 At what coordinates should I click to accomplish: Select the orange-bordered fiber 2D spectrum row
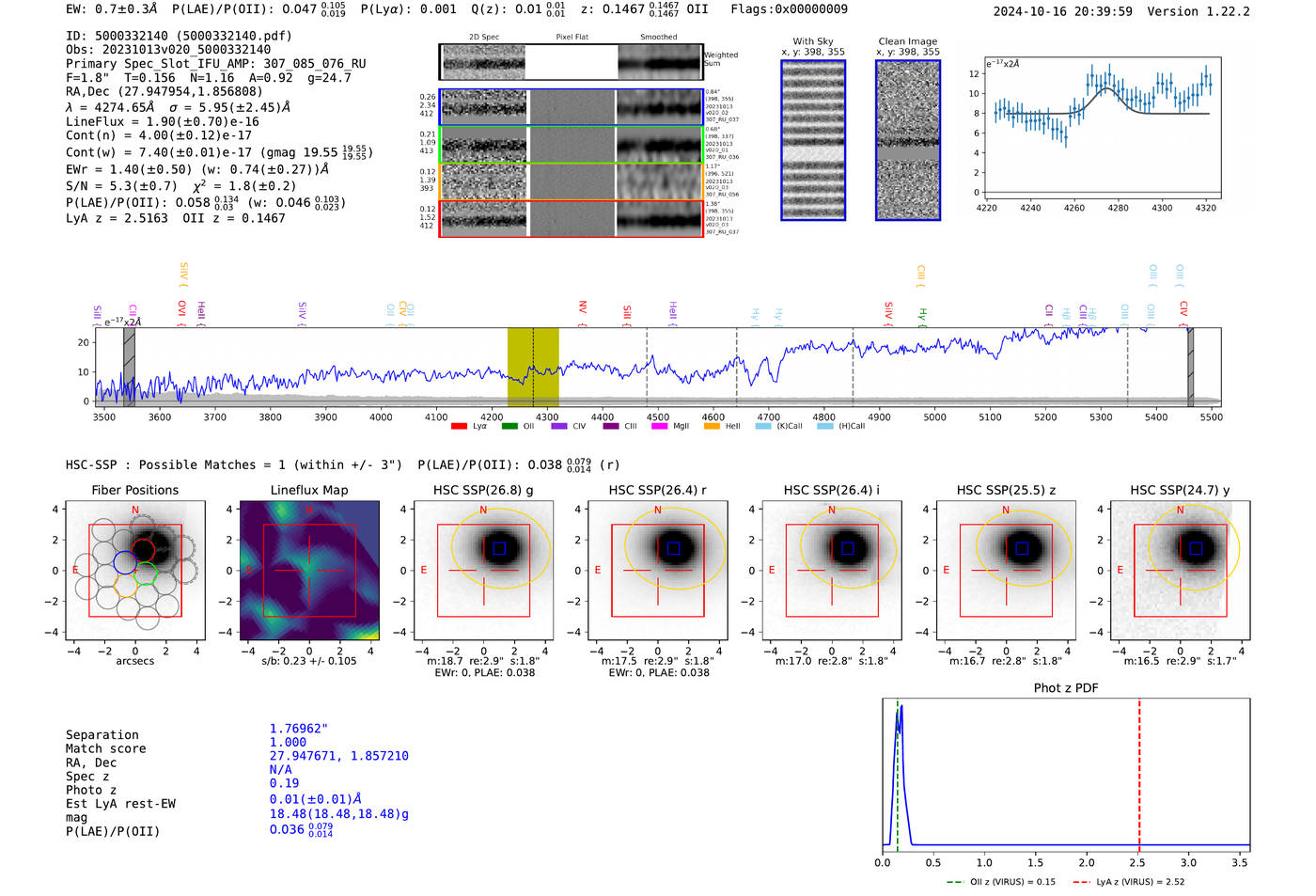(572, 181)
